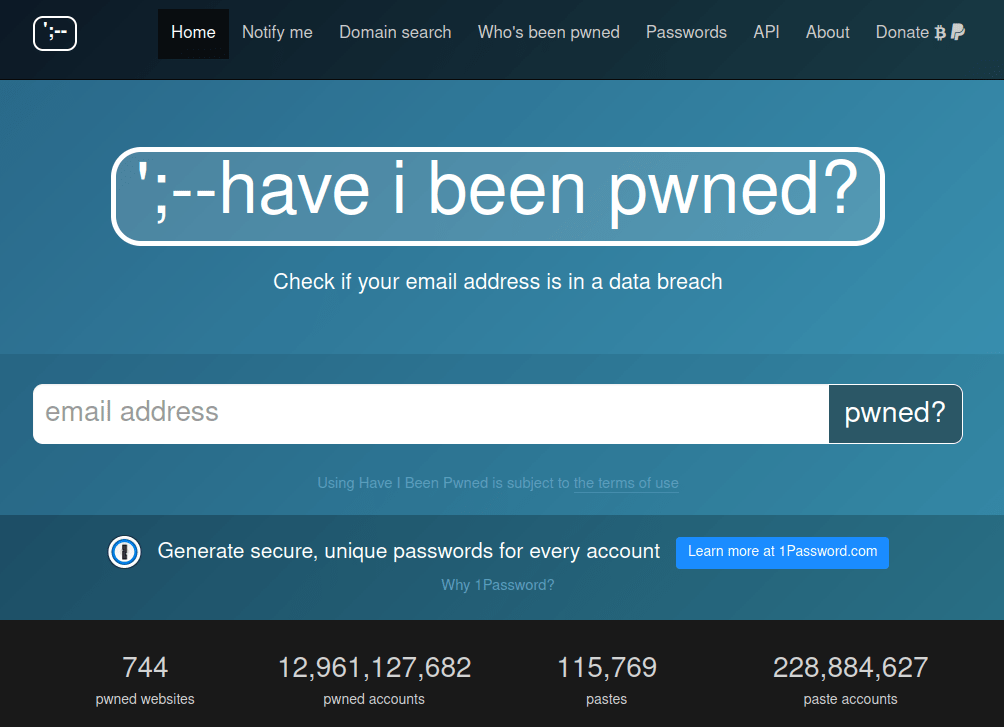Screen dimensions: 1004x727
Task: Open the About nav item
Action: (827, 33)
